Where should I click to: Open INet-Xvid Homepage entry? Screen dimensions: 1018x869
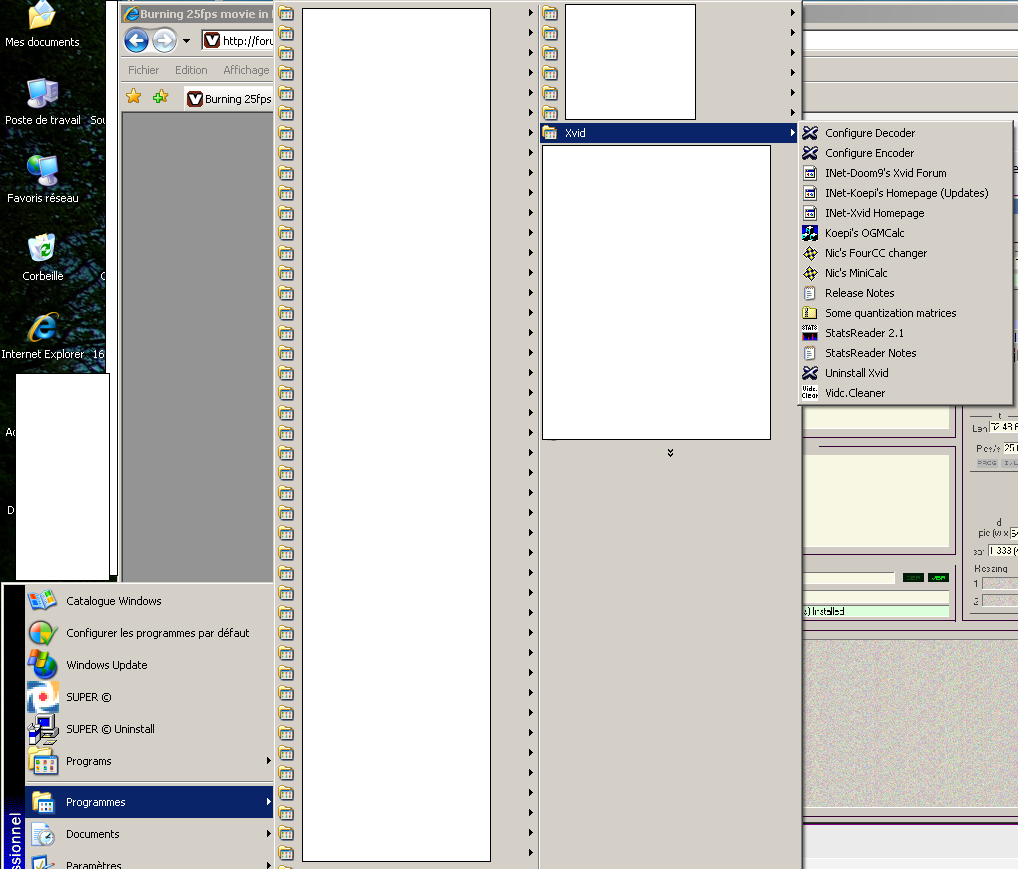905,213
